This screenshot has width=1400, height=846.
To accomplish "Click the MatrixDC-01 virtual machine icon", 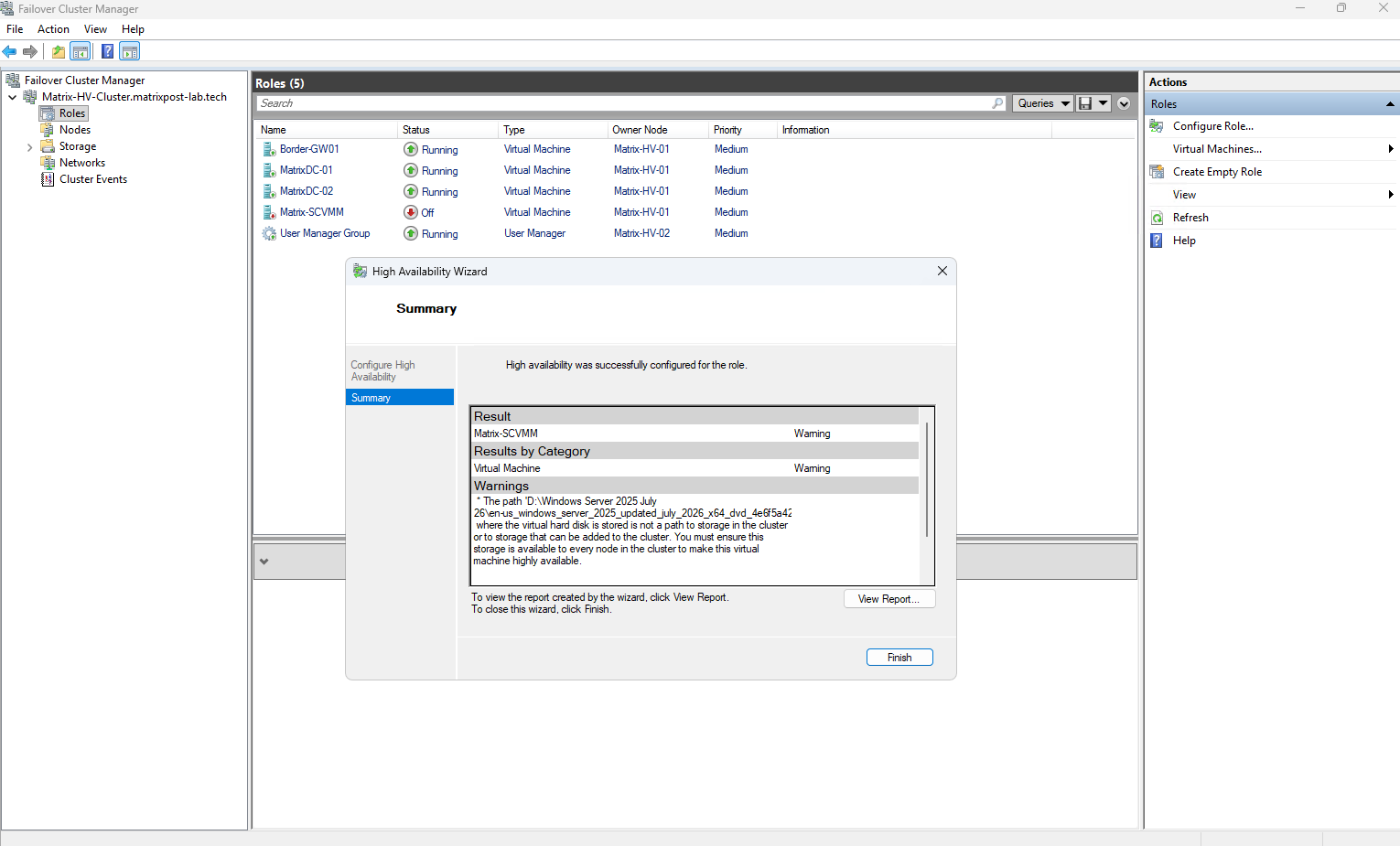I will 269,170.
